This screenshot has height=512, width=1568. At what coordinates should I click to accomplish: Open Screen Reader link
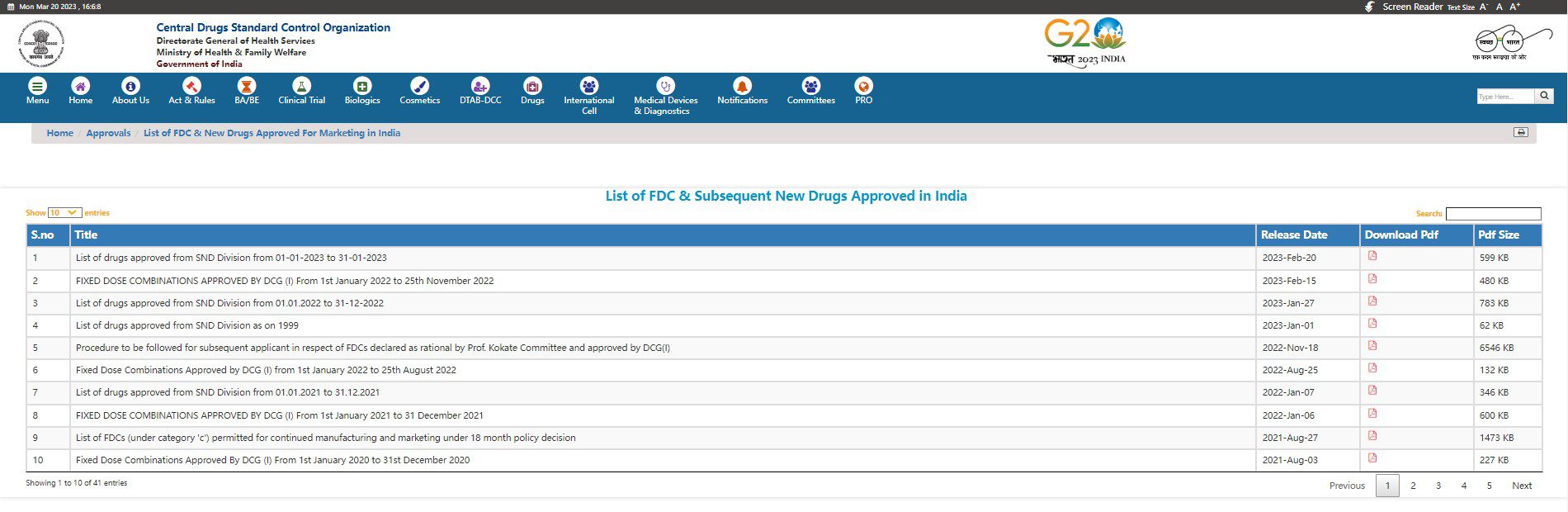[1413, 7]
